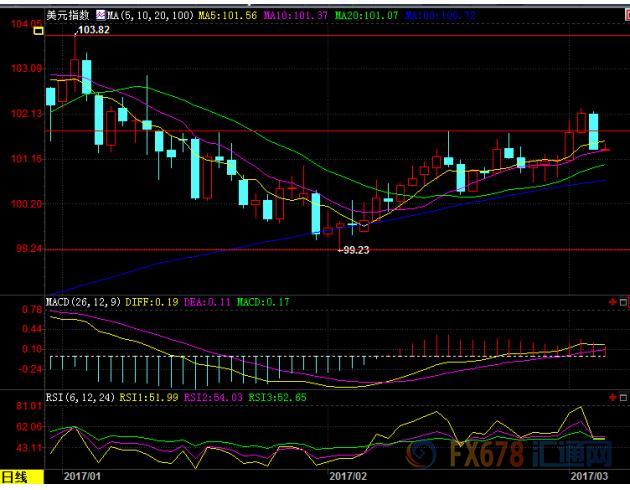Click the 2017/02 date on time axis
Screen dimensions: 630x490
tap(349, 477)
